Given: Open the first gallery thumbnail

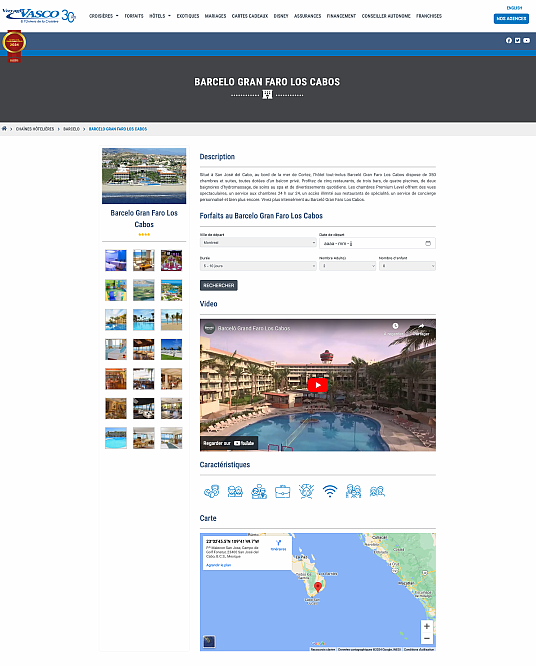Looking at the screenshot, I should coord(116,260).
